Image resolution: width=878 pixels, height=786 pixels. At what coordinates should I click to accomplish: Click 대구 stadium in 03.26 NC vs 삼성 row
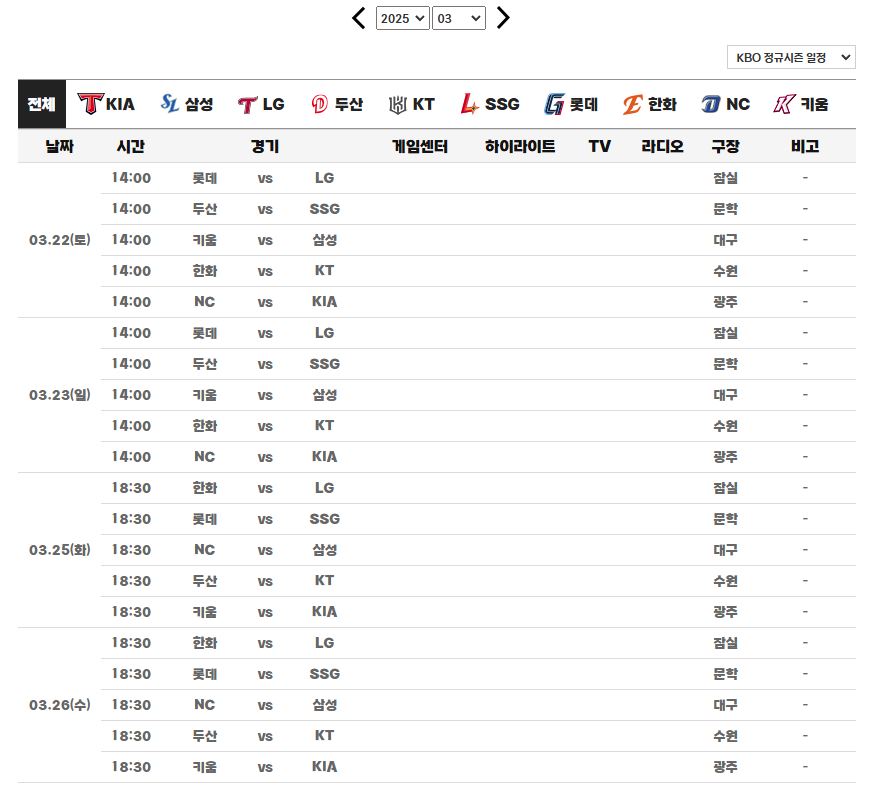click(x=725, y=705)
